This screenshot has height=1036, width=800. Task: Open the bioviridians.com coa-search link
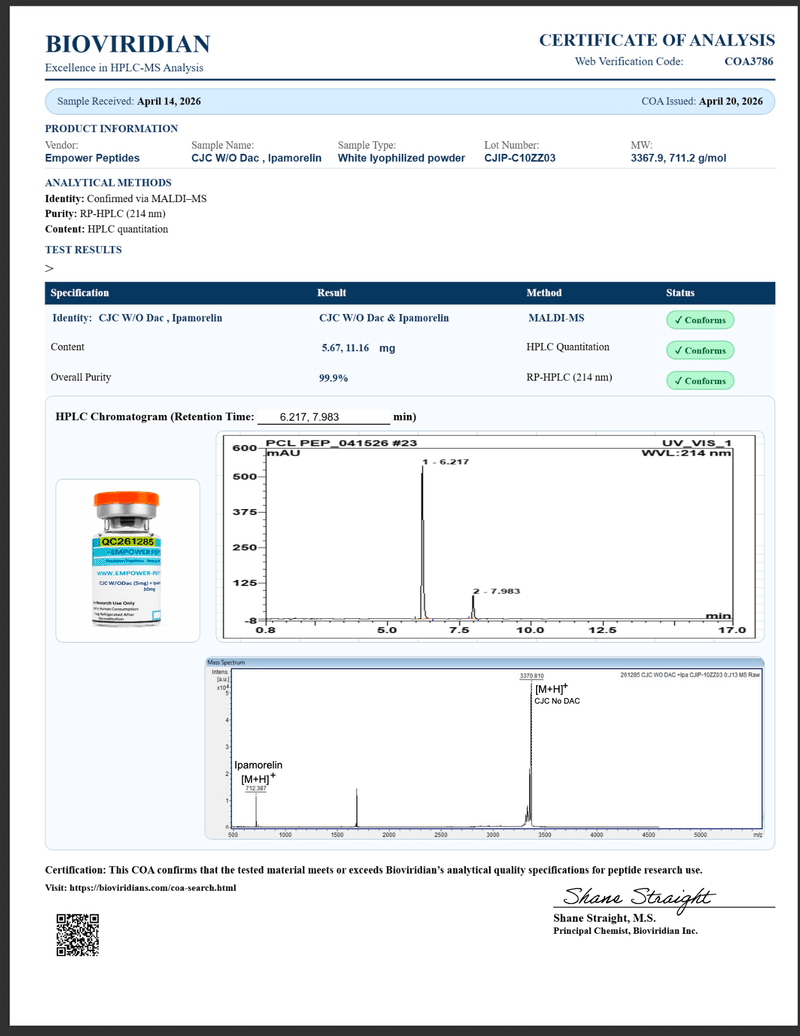(153, 887)
